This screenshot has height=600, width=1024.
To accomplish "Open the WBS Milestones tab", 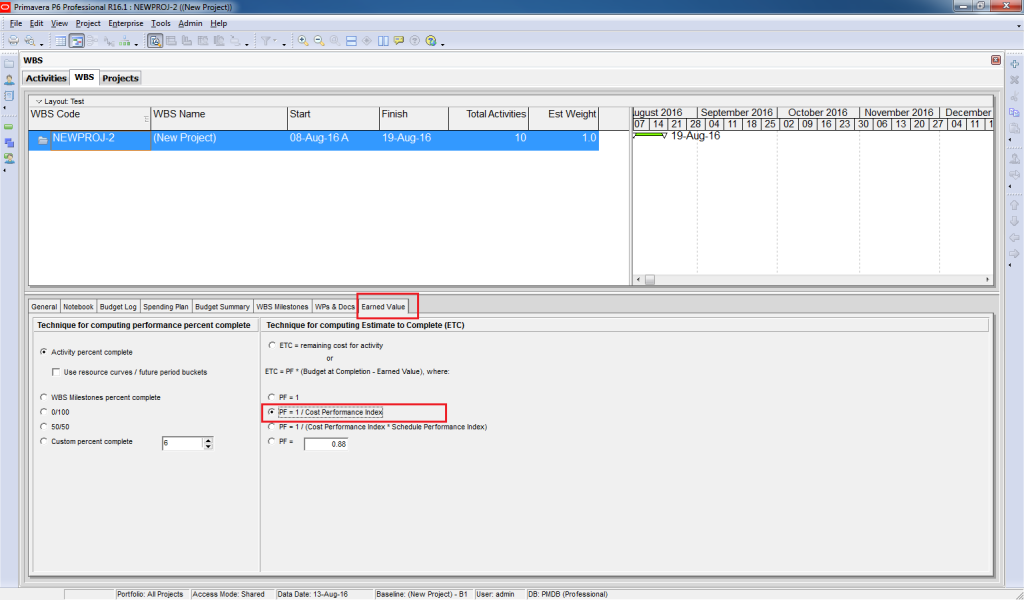I will [282, 306].
